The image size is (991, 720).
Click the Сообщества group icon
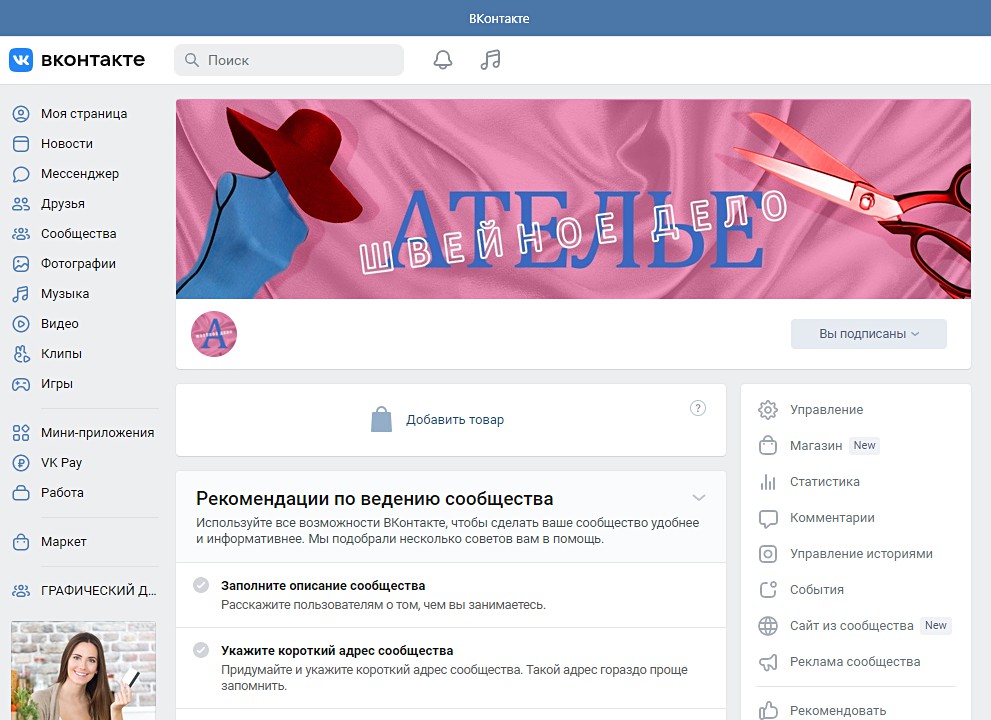[x=21, y=234]
